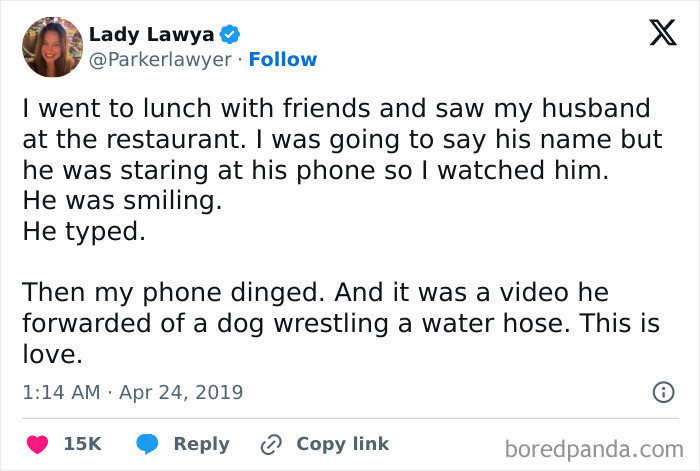This screenshot has width=700, height=471.
Task: Click the Copy link text
Action: 342,444
